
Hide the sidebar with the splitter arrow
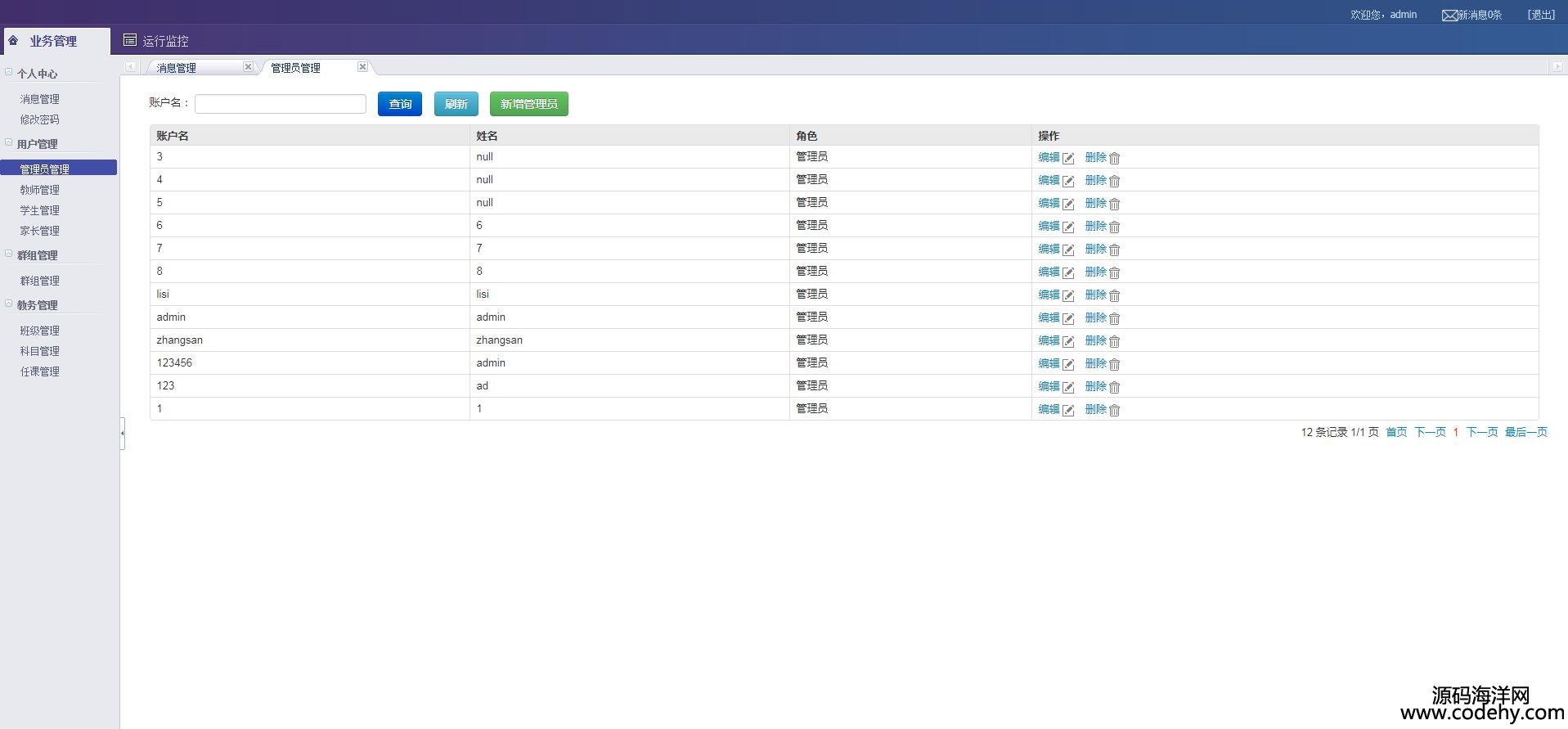(x=123, y=433)
